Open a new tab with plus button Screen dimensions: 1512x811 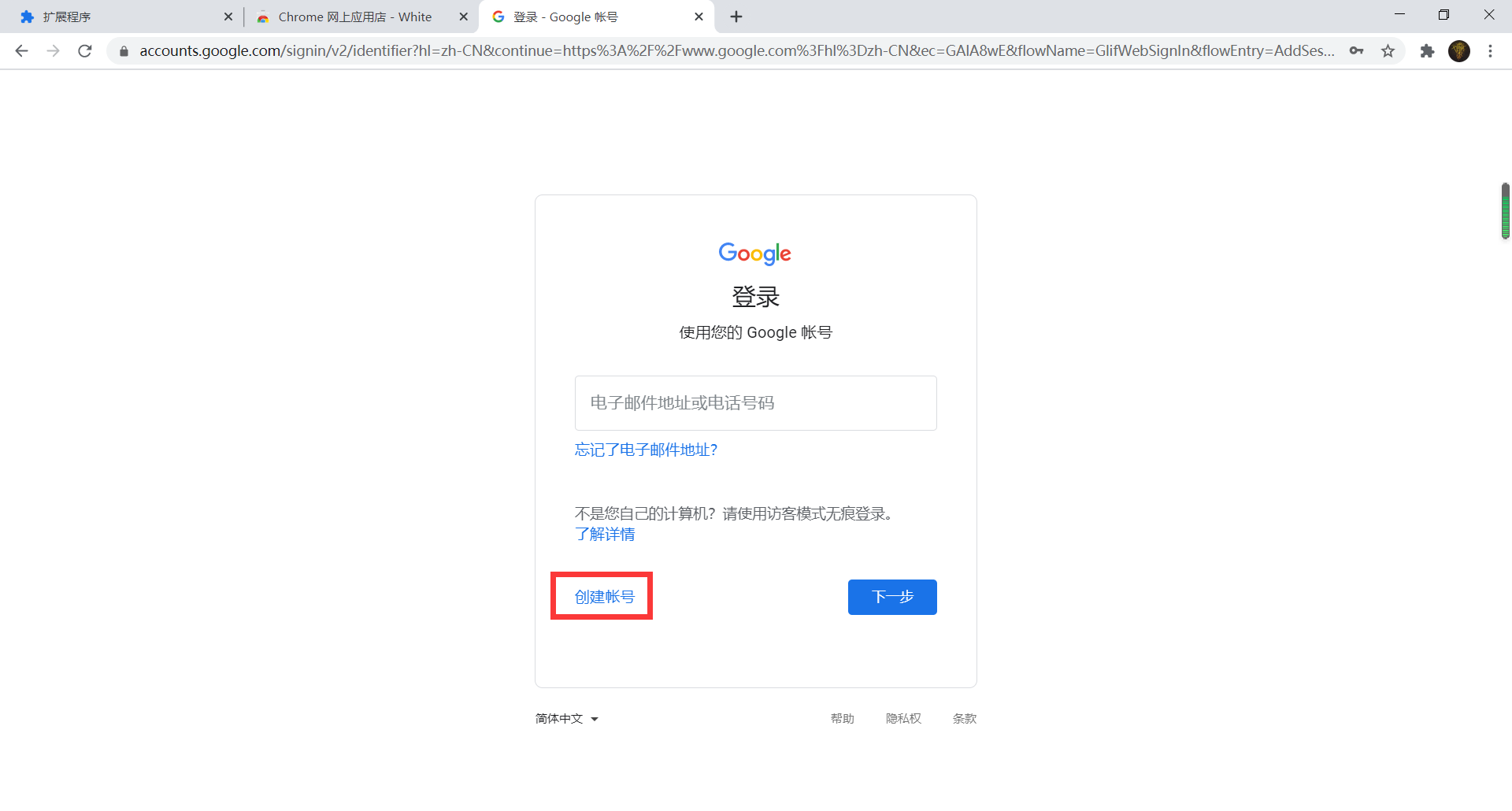coord(736,17)
